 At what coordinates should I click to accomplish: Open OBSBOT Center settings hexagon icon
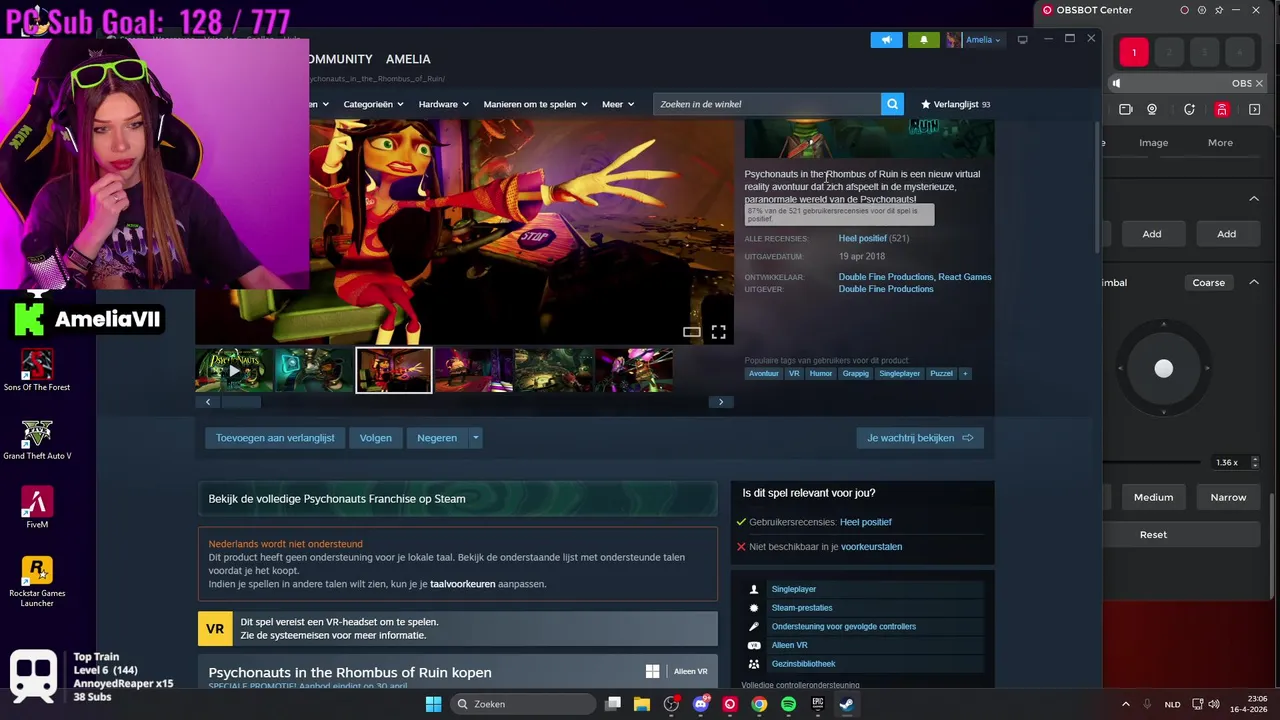[1202, 10]
